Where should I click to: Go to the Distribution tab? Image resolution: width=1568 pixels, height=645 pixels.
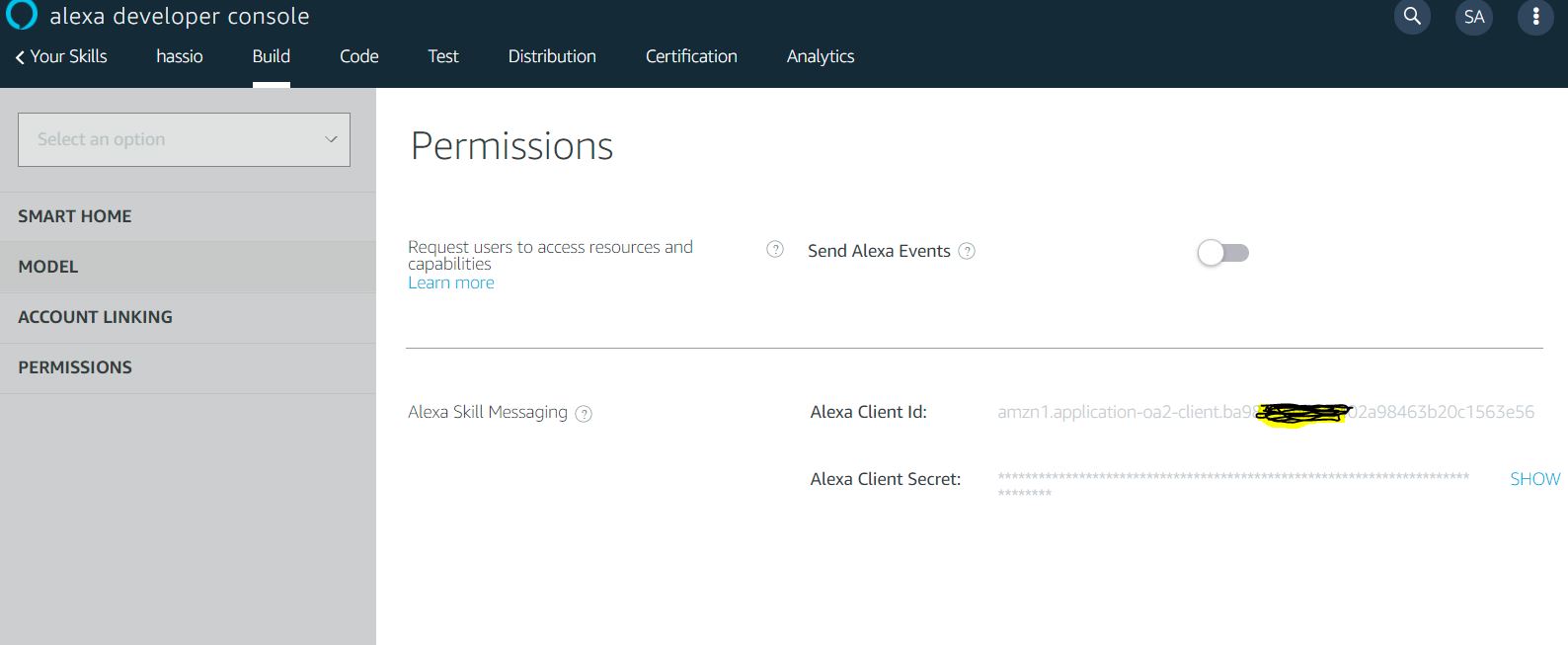coord(552,56)
